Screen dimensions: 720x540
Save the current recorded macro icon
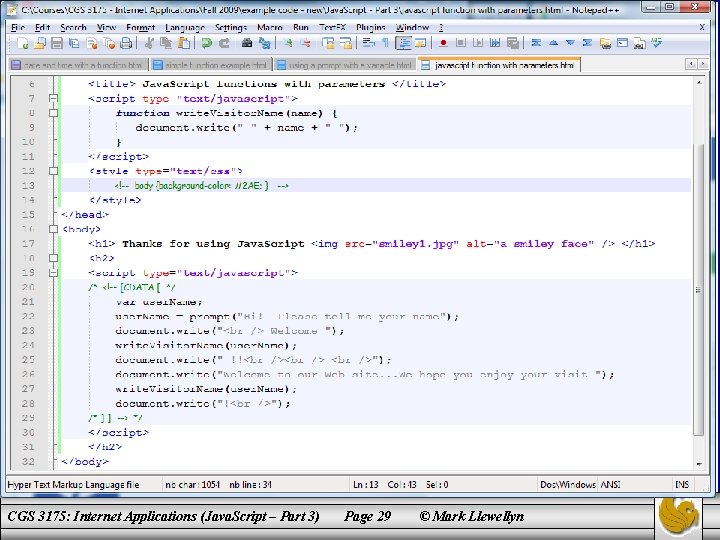tap(512, 43)
